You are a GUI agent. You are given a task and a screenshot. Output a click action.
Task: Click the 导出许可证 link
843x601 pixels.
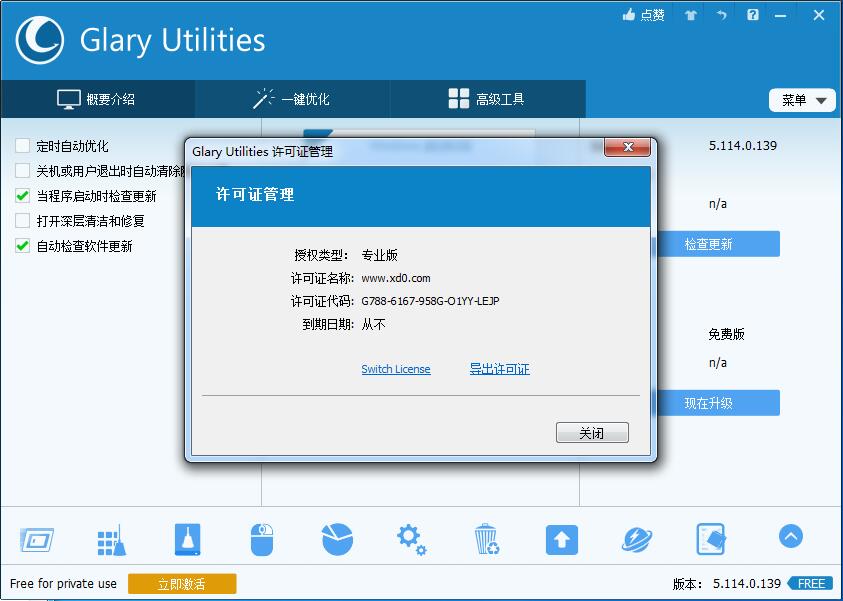tap(499, 369)
